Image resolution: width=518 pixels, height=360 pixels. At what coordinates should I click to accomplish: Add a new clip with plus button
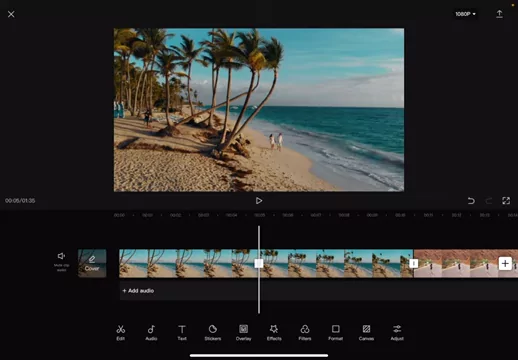(505, 263)
